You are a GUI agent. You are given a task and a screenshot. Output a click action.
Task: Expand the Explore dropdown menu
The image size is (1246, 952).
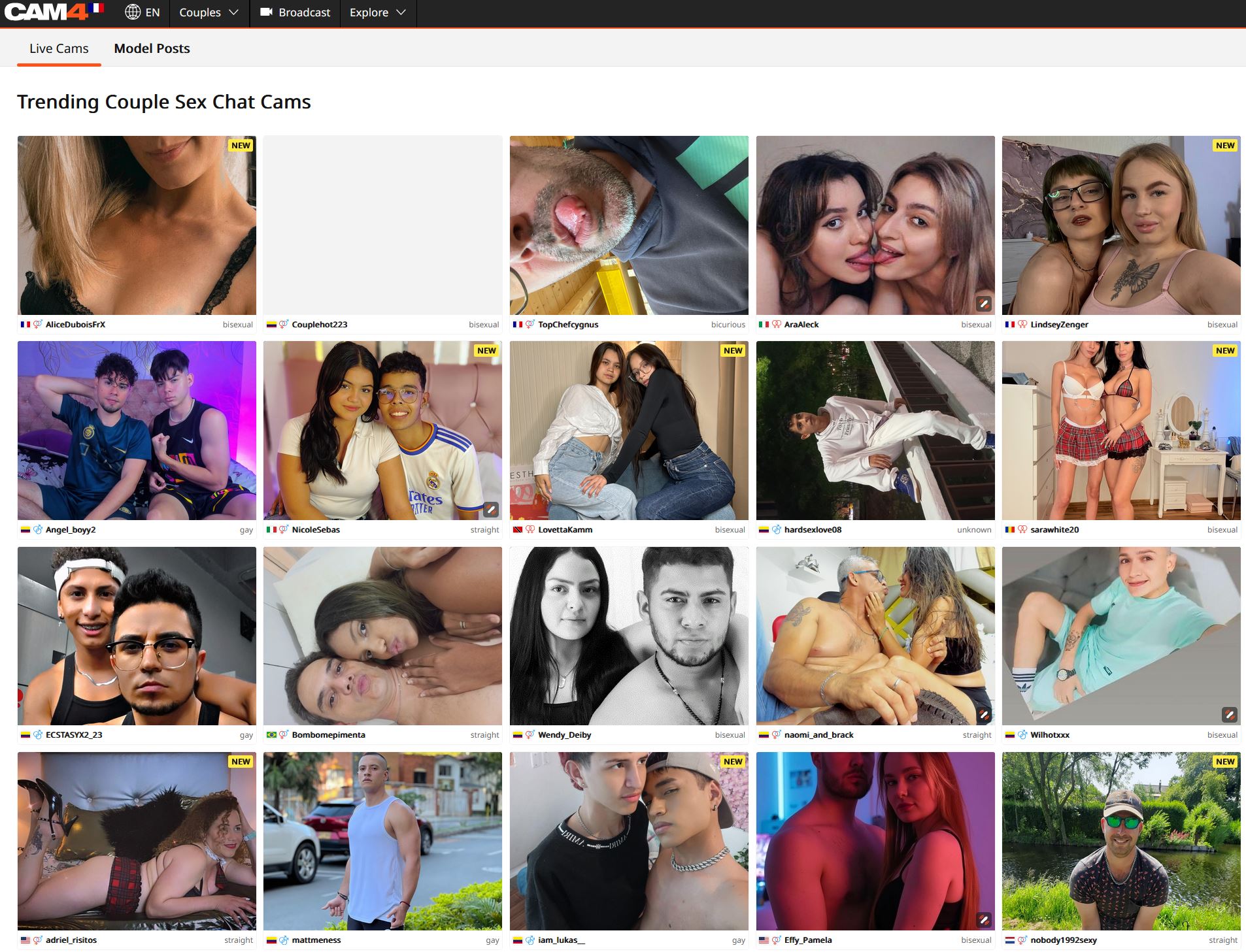click(x=378, y=12)
